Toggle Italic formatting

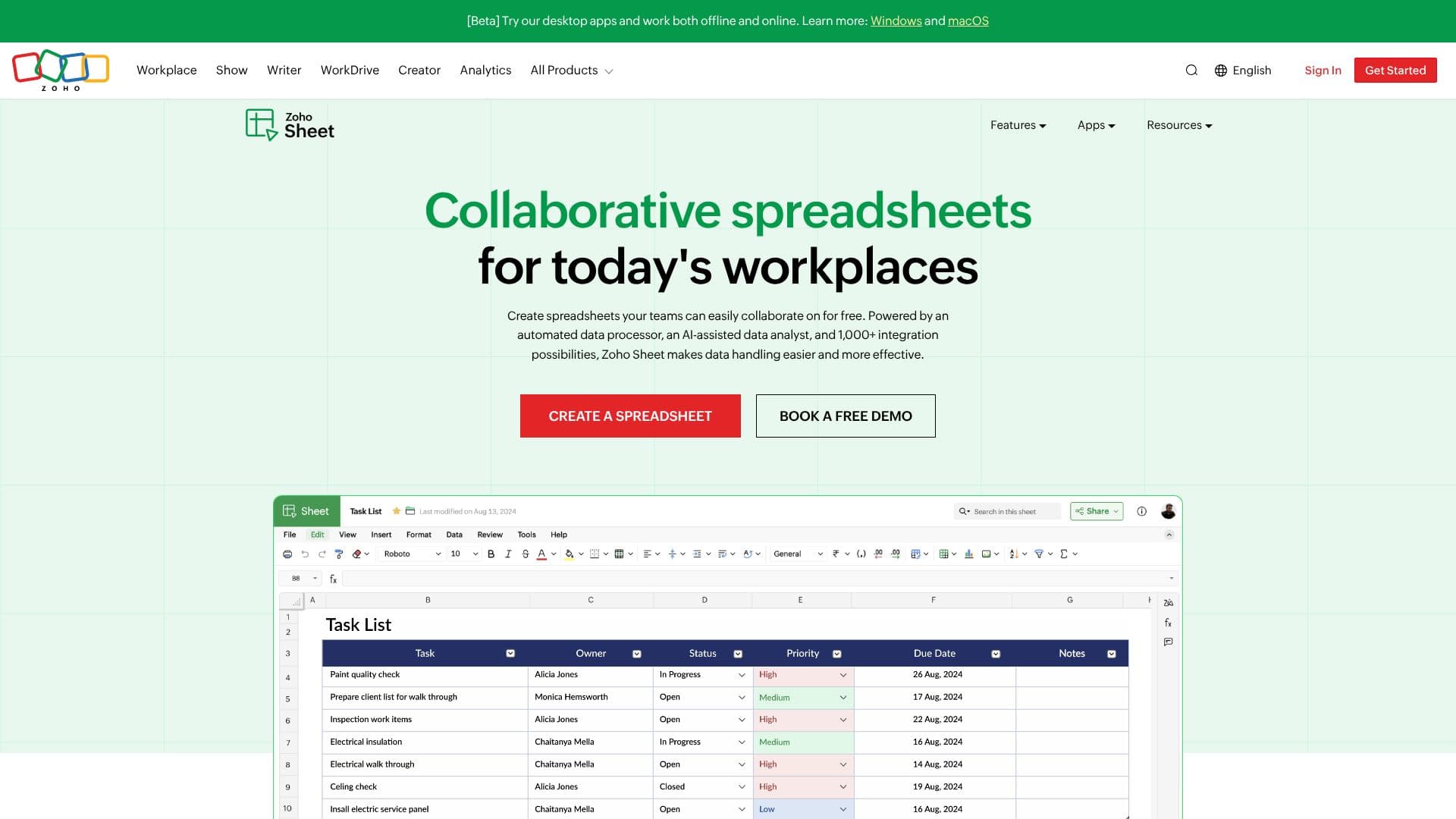508,554
